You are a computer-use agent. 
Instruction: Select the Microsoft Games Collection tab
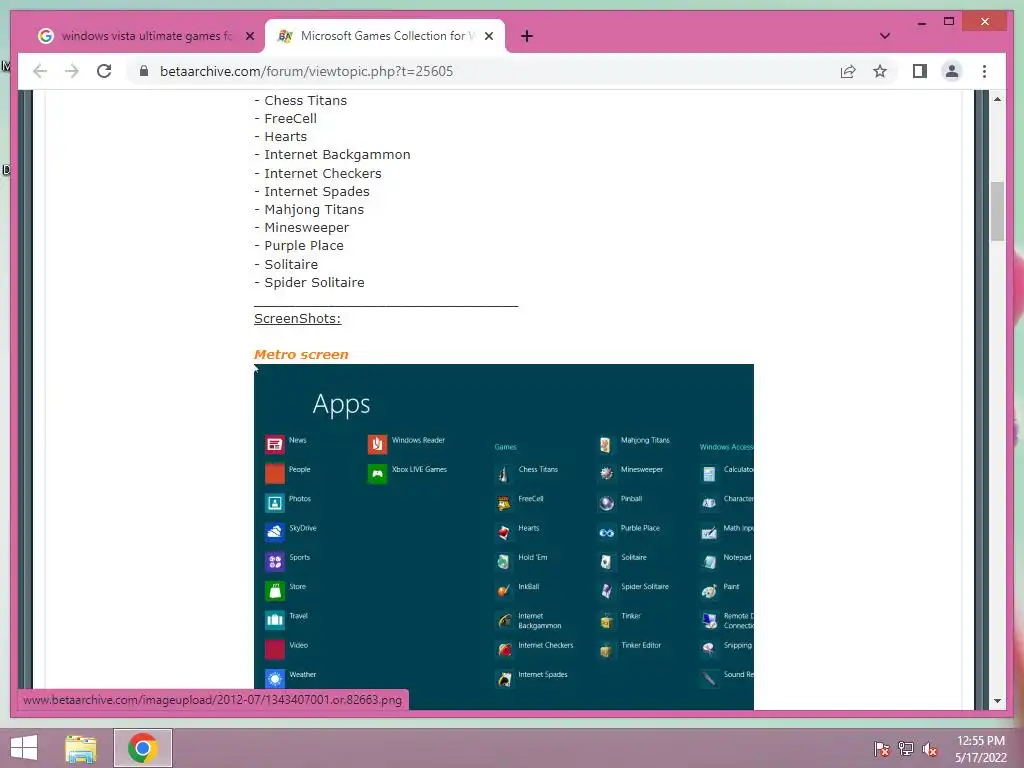(384, 36)
